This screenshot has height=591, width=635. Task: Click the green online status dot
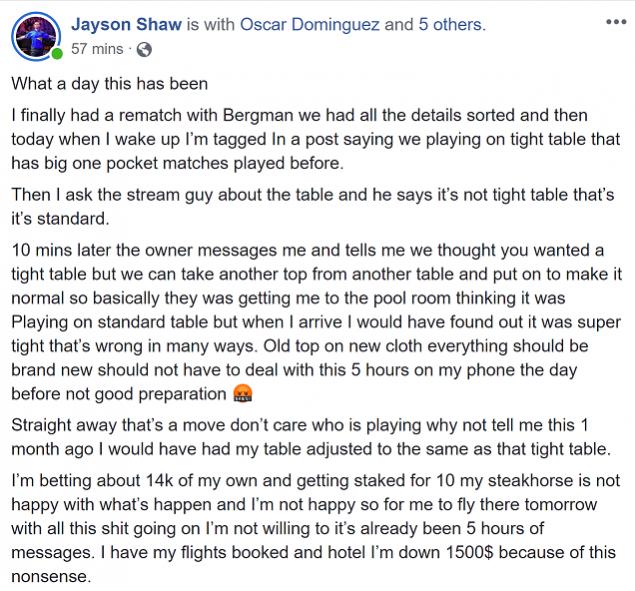click(x=56, y=52)
